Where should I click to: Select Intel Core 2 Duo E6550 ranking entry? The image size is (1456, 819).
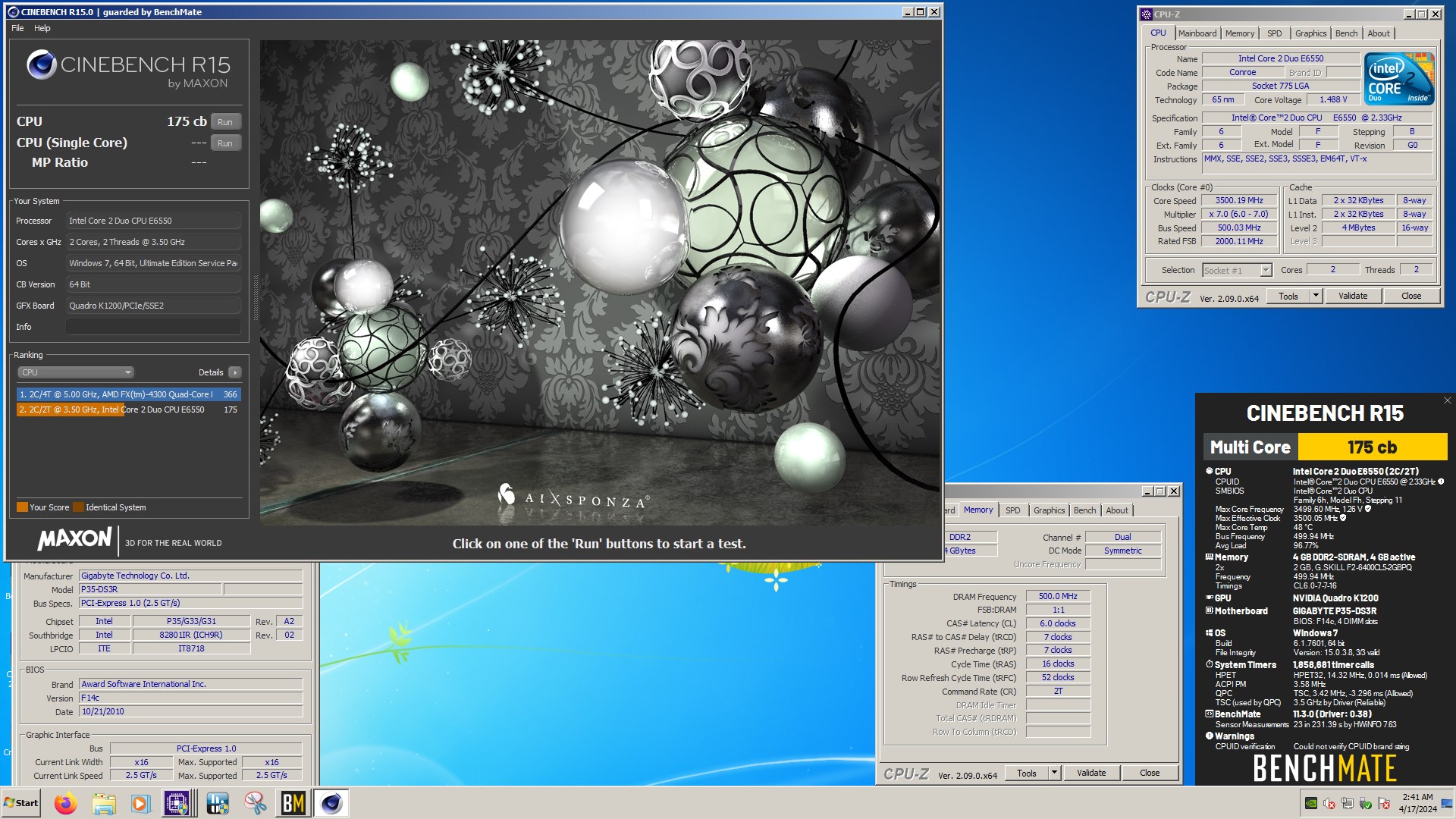click(x=129, y=409)
